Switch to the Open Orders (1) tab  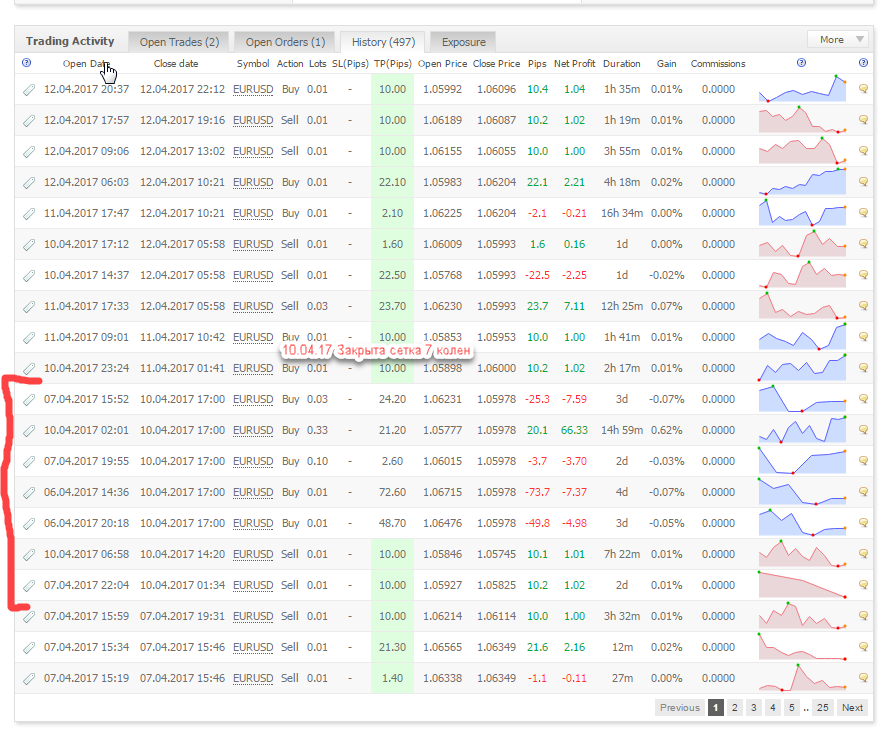point(285,42)
